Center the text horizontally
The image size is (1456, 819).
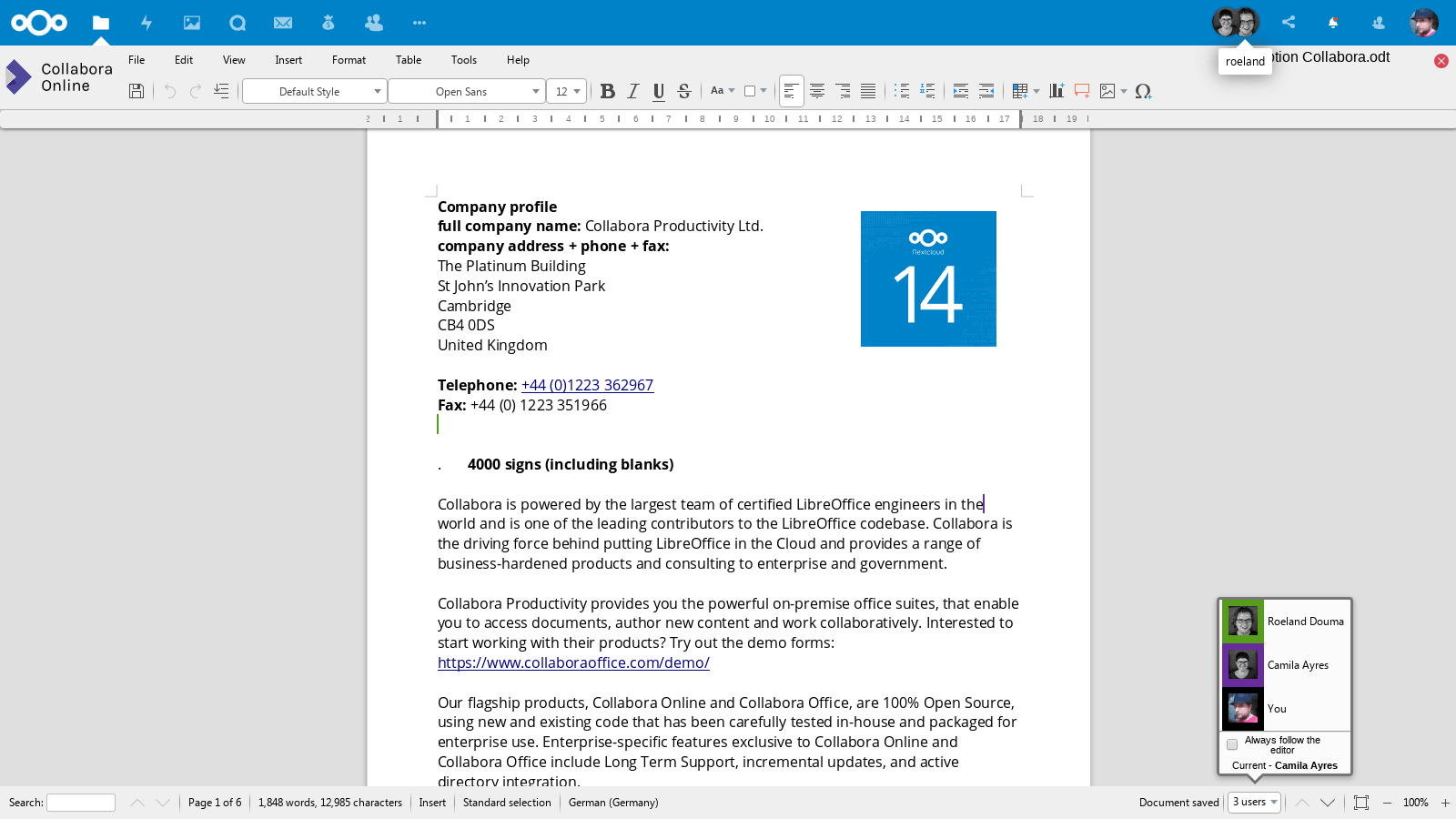click(x=817, y=91)
